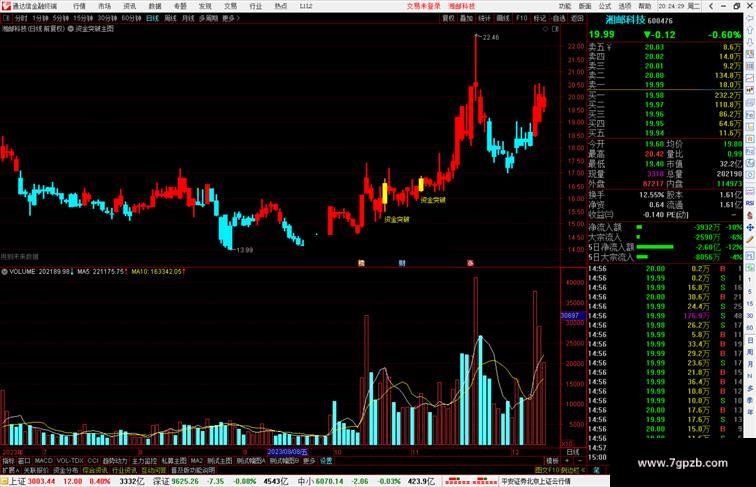Select the 日线 daily period
Image resolution: width=756 pixels, height=487 pixels.
(x=152, y=18)
